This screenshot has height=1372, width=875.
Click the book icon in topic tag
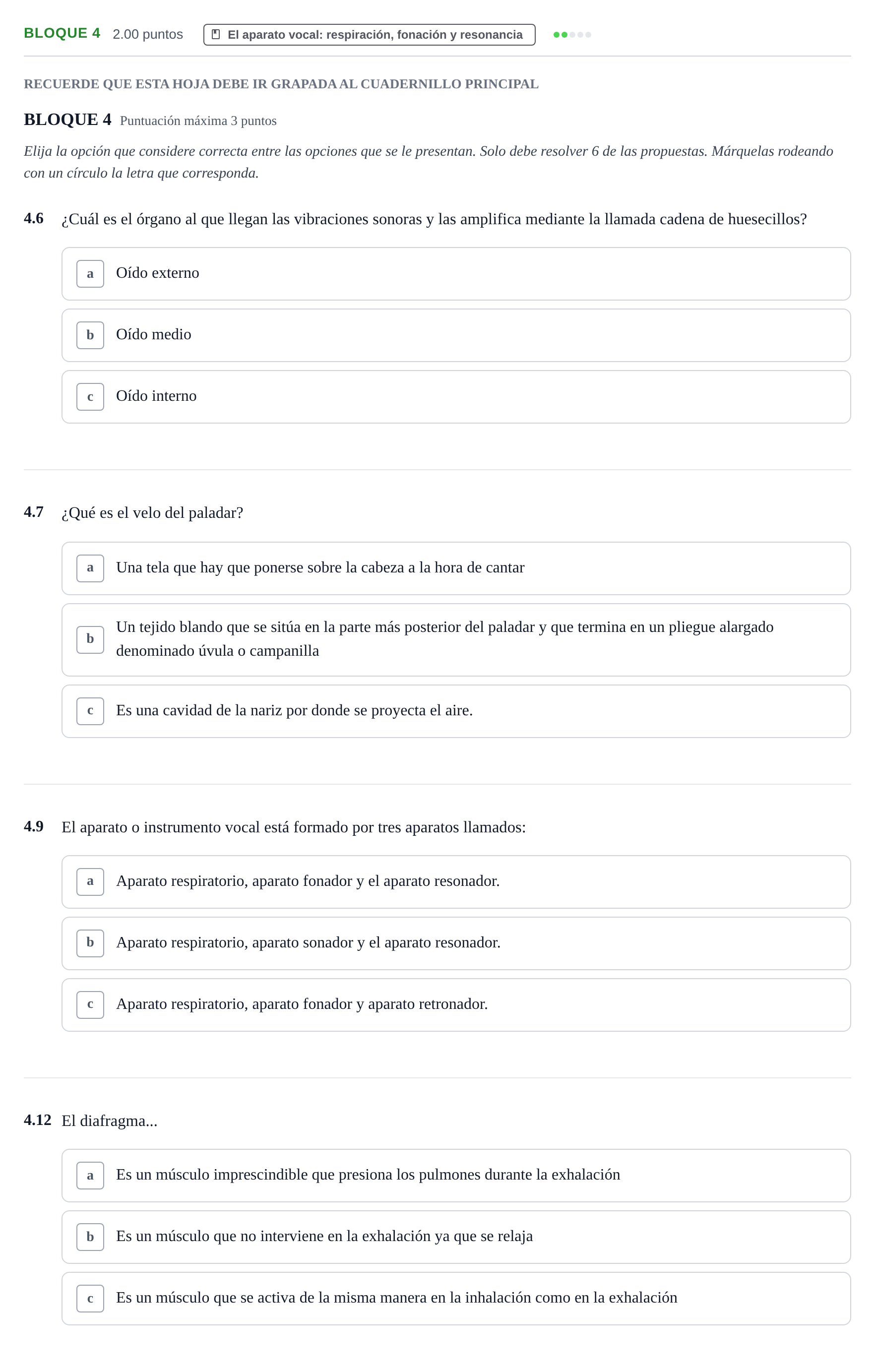pos(216,35)
